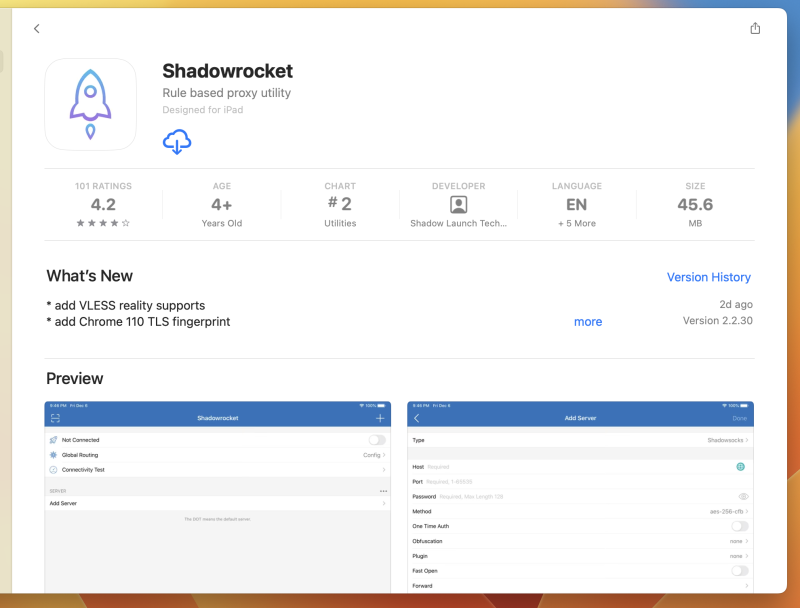Click 'add Chrome 110 TLS fingerprint' text

tap(142, 322)
